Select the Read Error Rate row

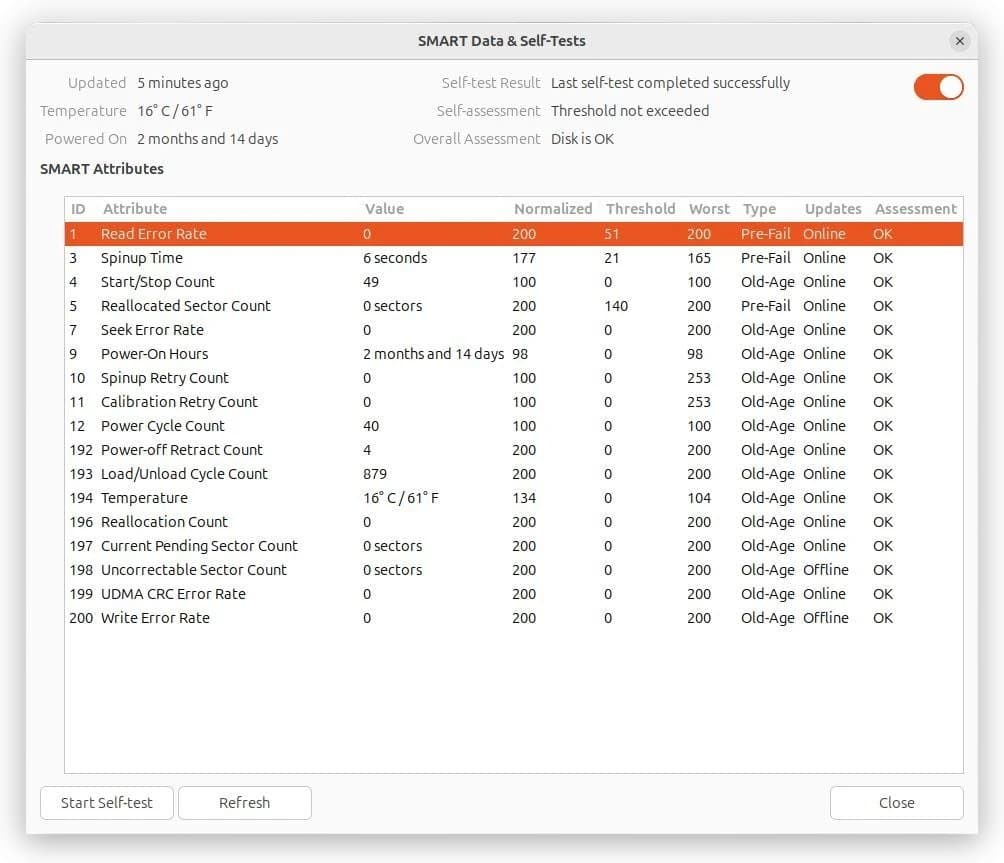(154, 234)
